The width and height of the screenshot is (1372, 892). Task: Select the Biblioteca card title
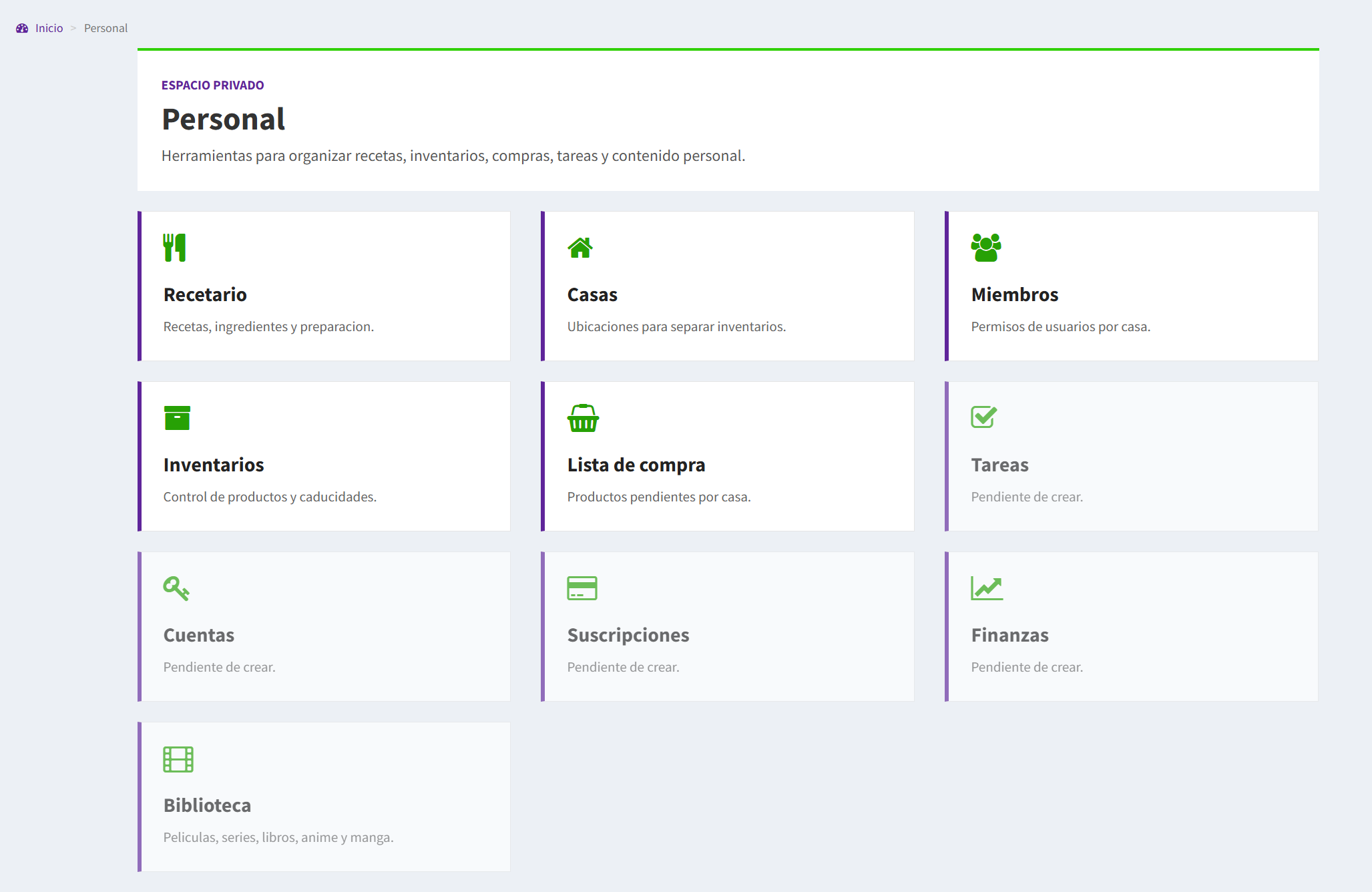click(207, 805)
